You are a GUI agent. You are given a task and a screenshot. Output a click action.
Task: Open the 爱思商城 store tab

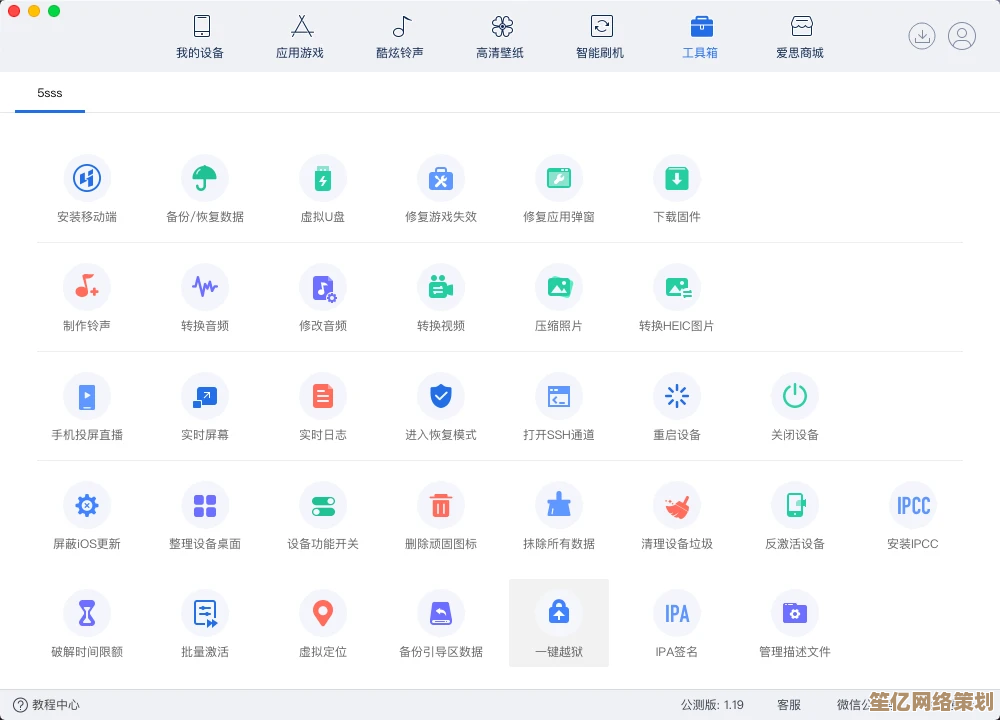pos(800,36)
